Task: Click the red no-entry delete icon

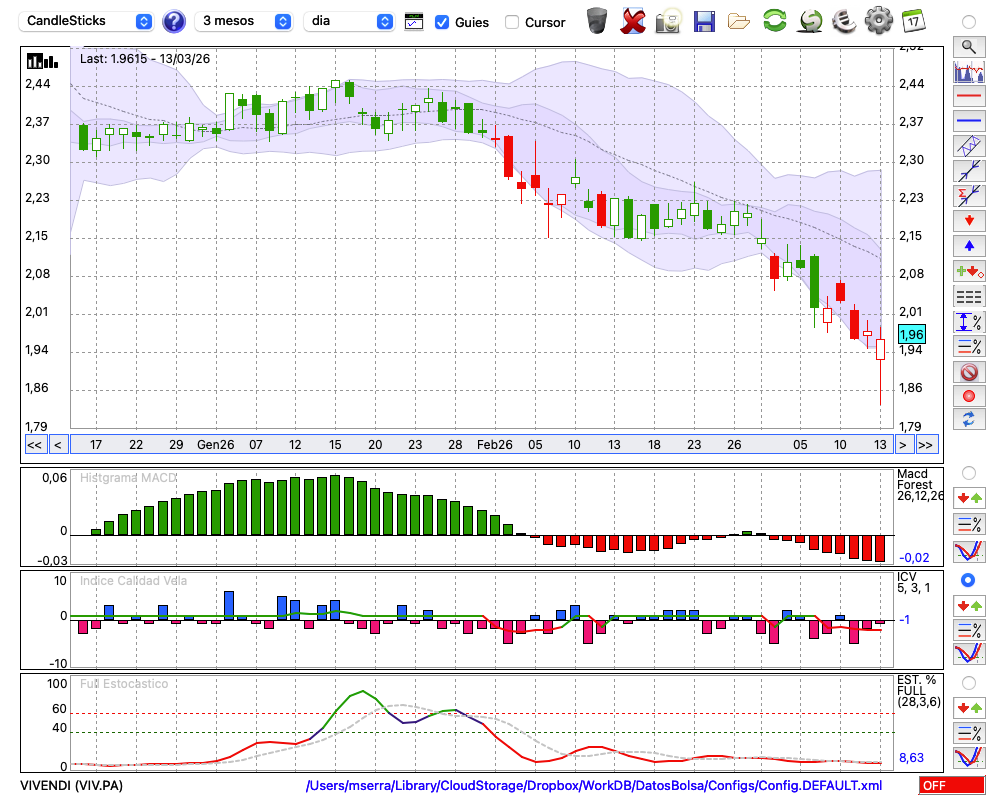Action: point(968,372)
